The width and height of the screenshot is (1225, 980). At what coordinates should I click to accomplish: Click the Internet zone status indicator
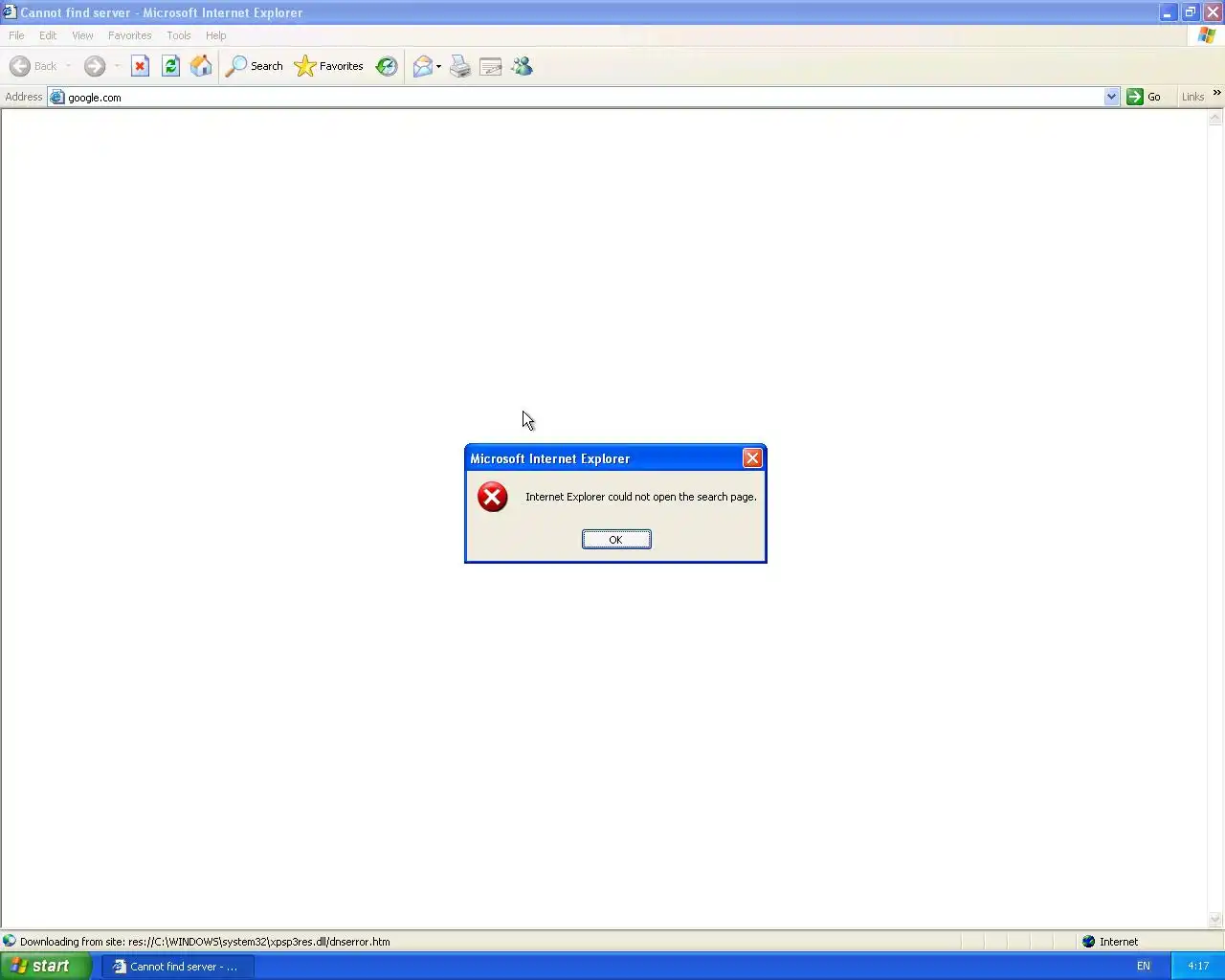click(x=1110, y=942)
